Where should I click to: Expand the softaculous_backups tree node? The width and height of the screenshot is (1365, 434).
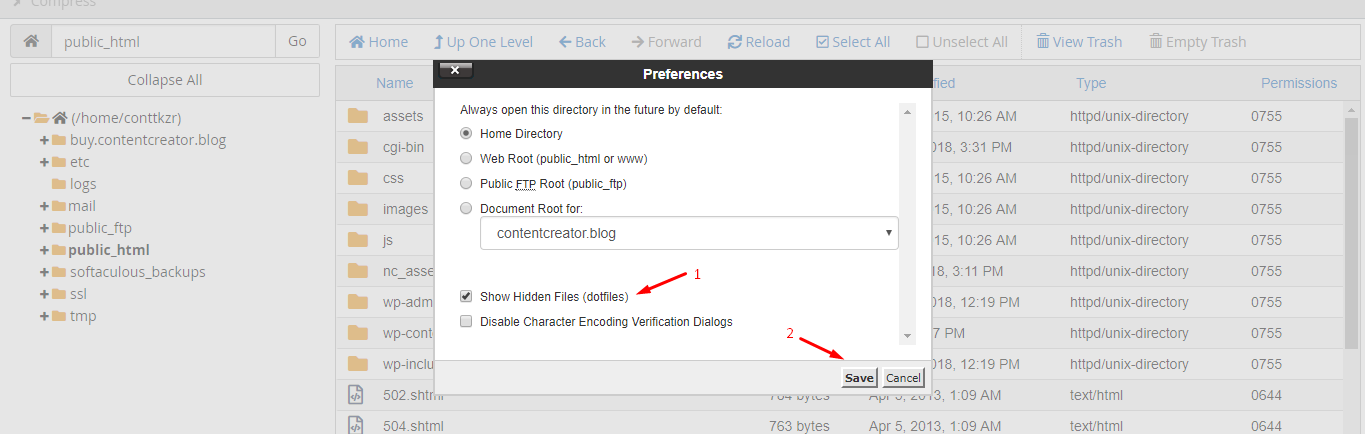[x=45, y=272]
